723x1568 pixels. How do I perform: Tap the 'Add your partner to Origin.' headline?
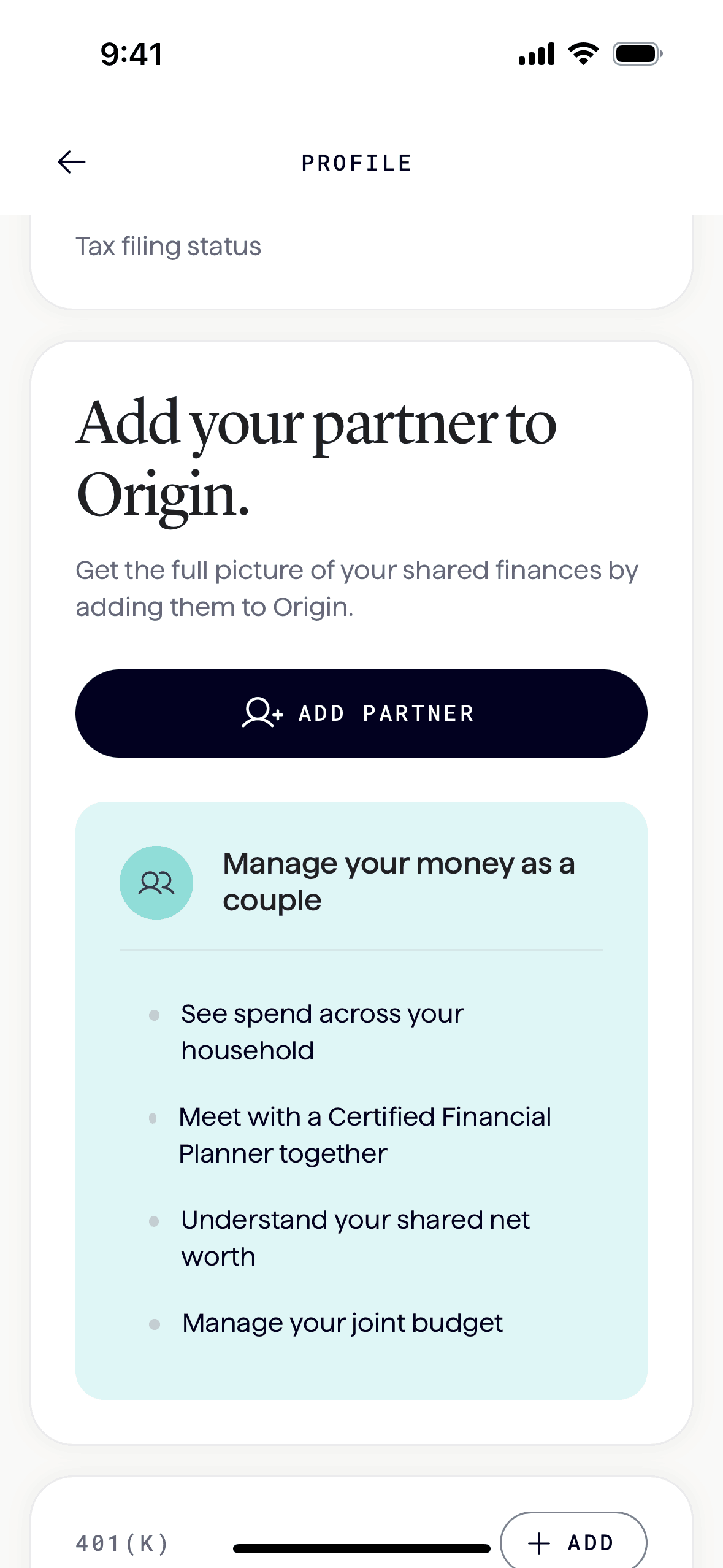click(x=316, y=458)
